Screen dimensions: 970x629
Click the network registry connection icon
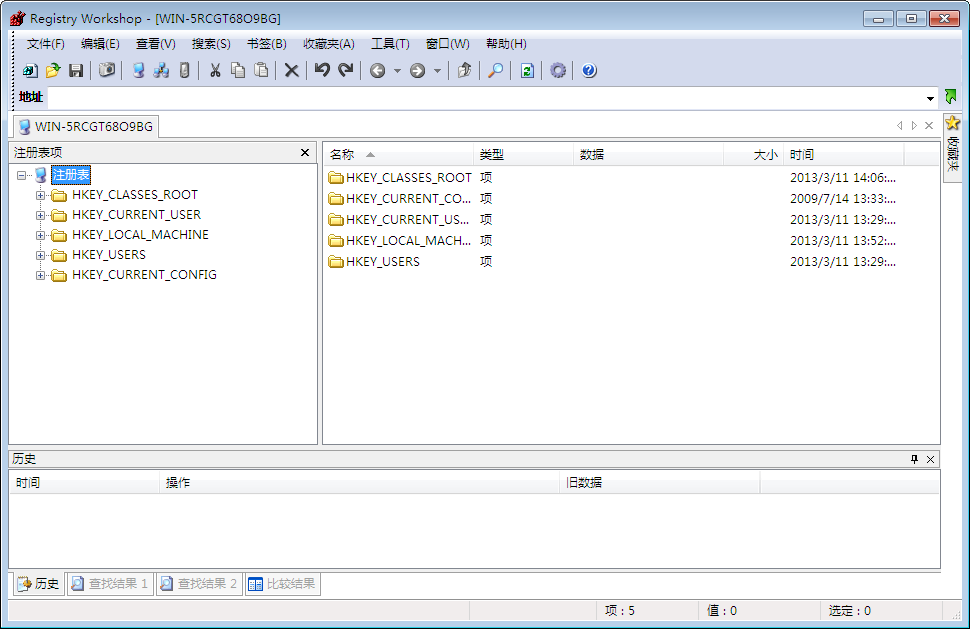[161, 71]
